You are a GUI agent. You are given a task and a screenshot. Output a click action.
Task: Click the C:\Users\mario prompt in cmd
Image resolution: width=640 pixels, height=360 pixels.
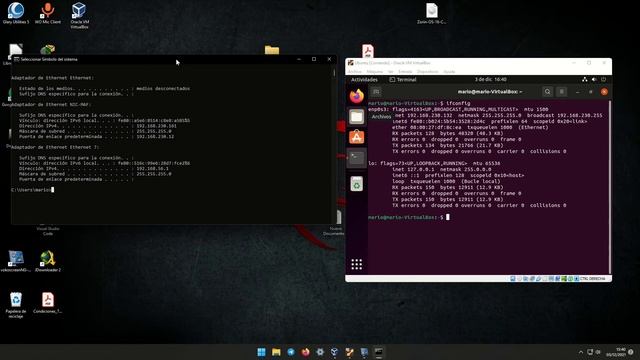point(32,190)
